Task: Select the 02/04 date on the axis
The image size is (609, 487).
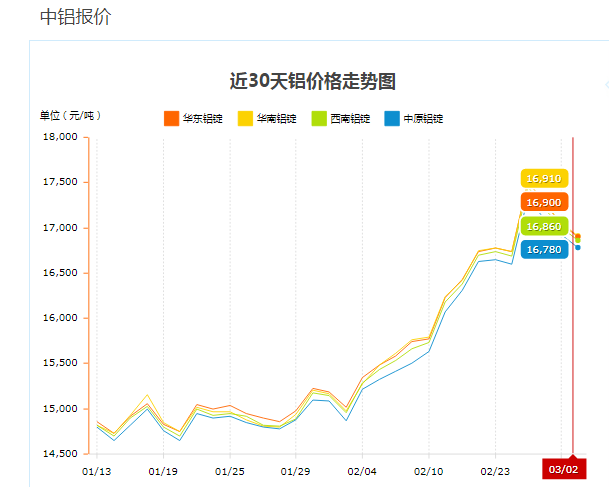Action: pyautogui.click(x=362, y=470)
